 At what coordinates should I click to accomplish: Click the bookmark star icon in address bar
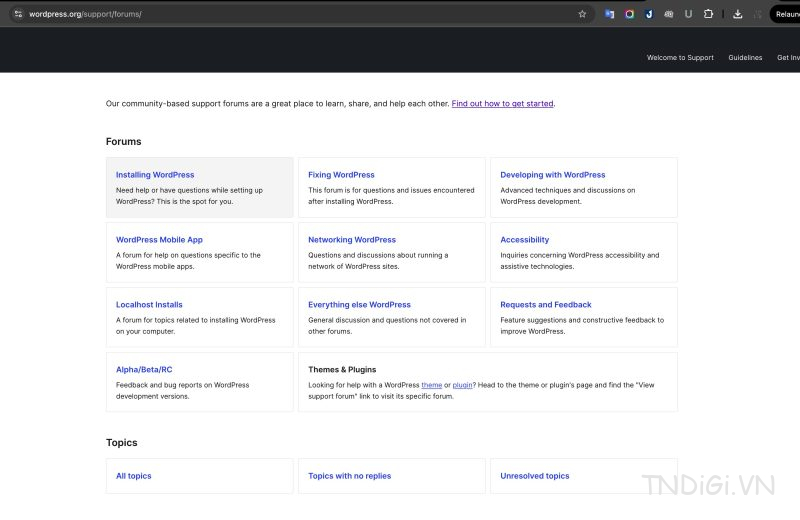582,14
